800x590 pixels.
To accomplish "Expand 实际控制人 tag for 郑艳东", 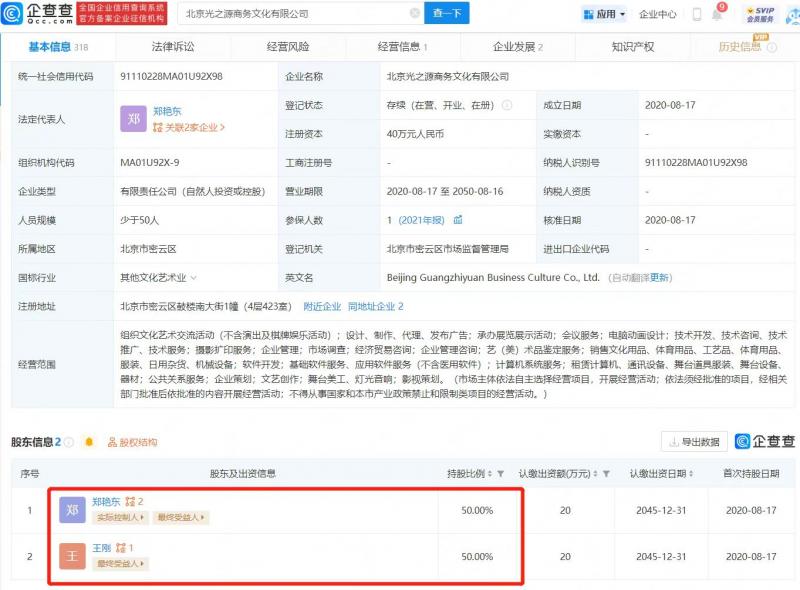I will tap(120, 518).
